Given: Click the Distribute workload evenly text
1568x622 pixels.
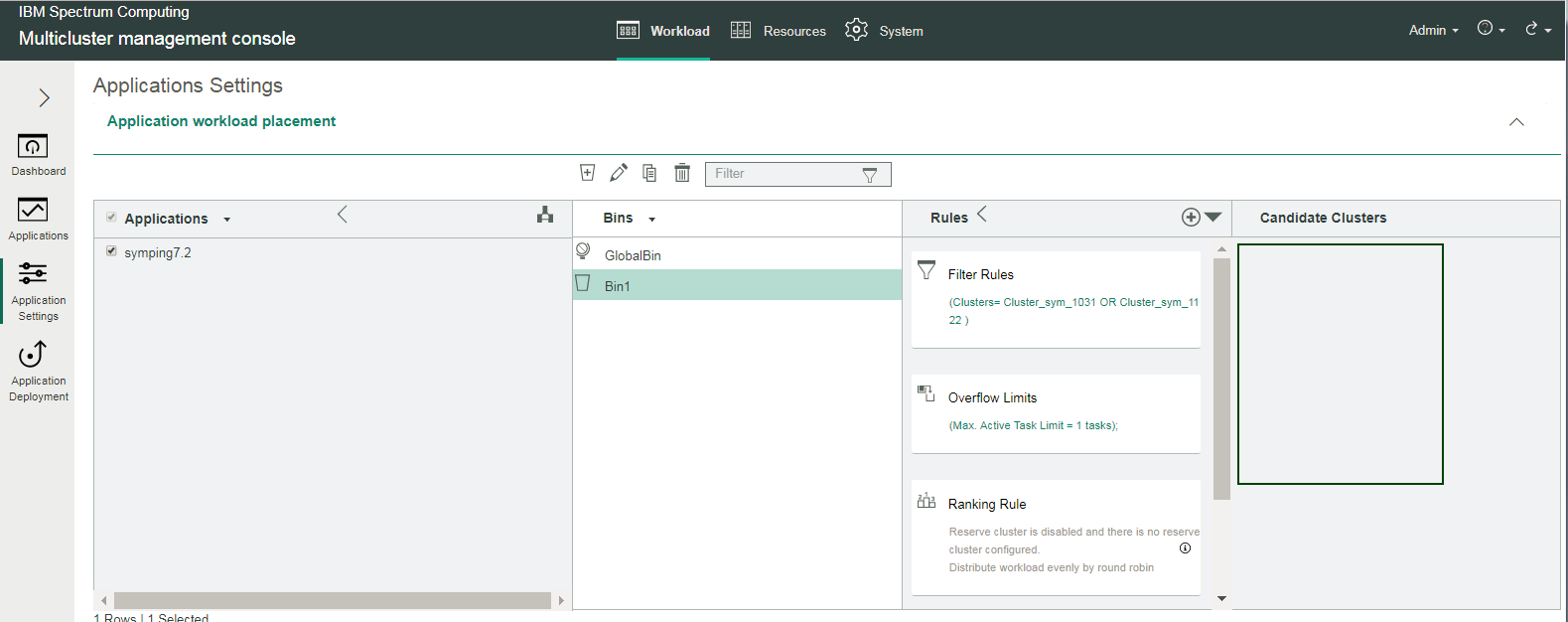Looking at the screenshot, I should pos(1051,567).
